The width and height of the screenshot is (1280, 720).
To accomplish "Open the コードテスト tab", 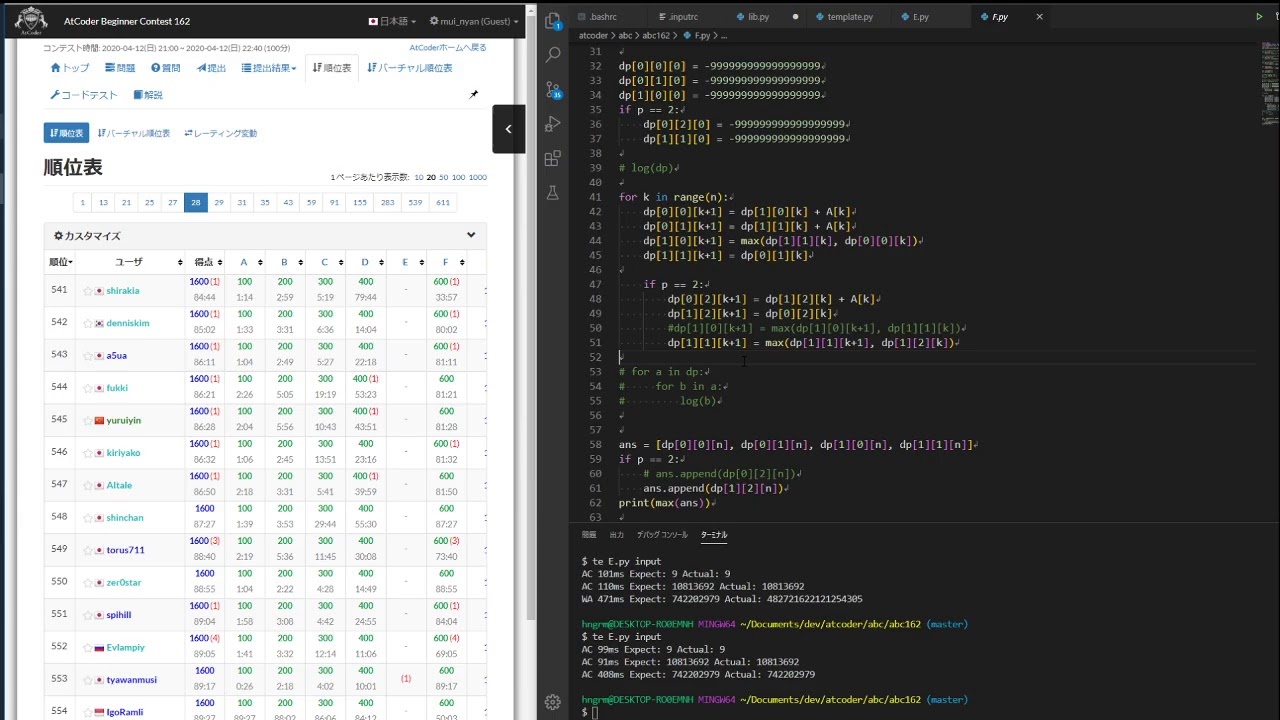I will (x=83, y=95).
